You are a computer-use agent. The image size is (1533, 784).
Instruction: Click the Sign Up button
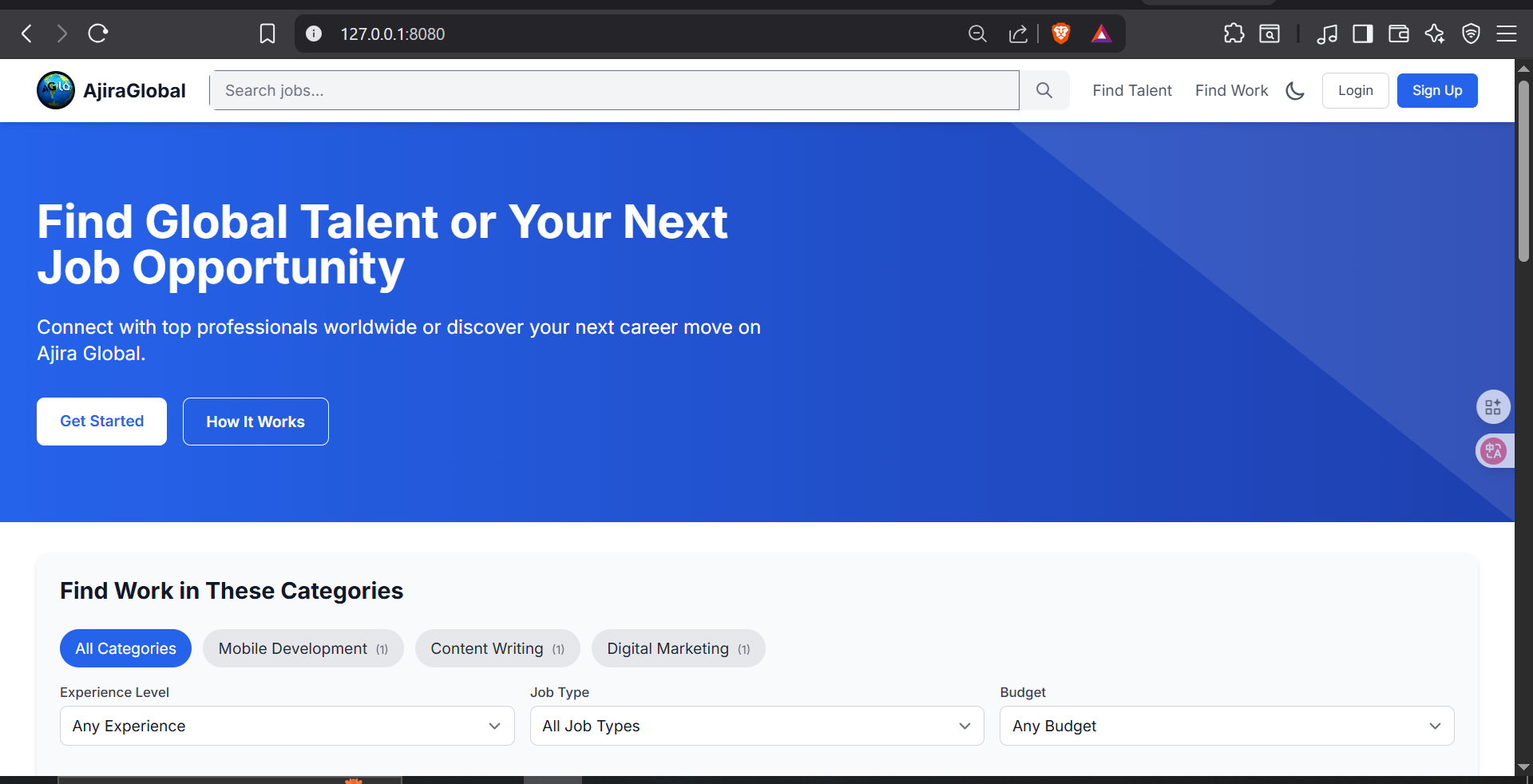[x=1436, y=90]
